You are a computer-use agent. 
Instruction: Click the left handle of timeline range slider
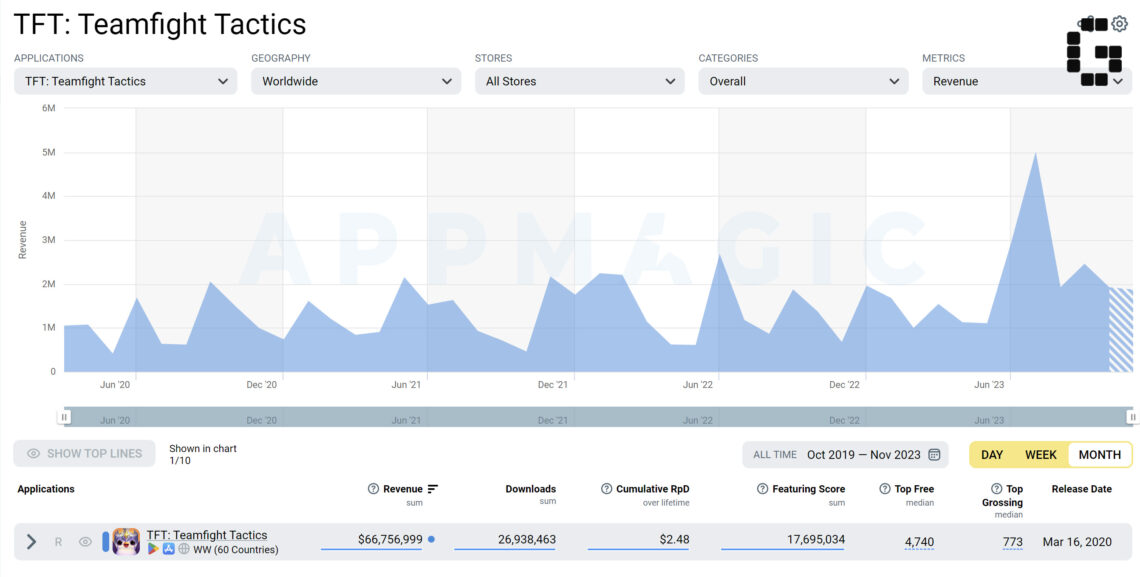[65, 417]
